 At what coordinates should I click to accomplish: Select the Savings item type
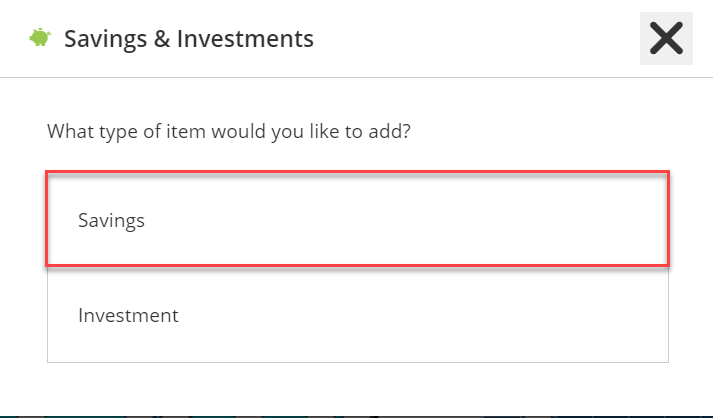(x=357, y=219)
